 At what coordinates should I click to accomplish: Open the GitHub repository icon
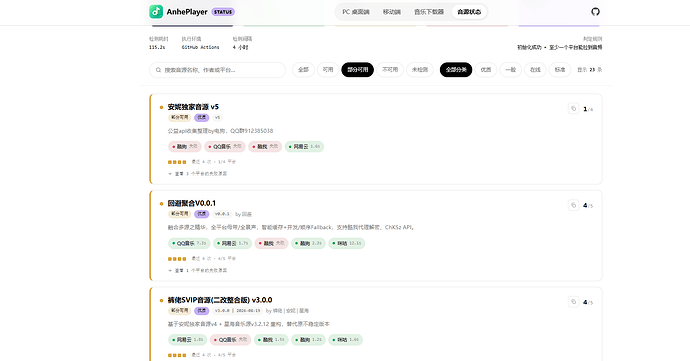[595, 12]
